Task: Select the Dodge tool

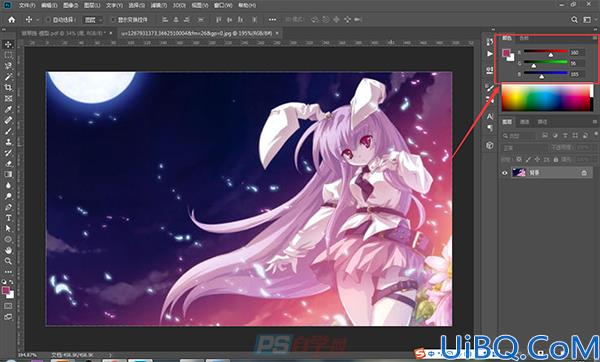Action: tap(8, 196)
